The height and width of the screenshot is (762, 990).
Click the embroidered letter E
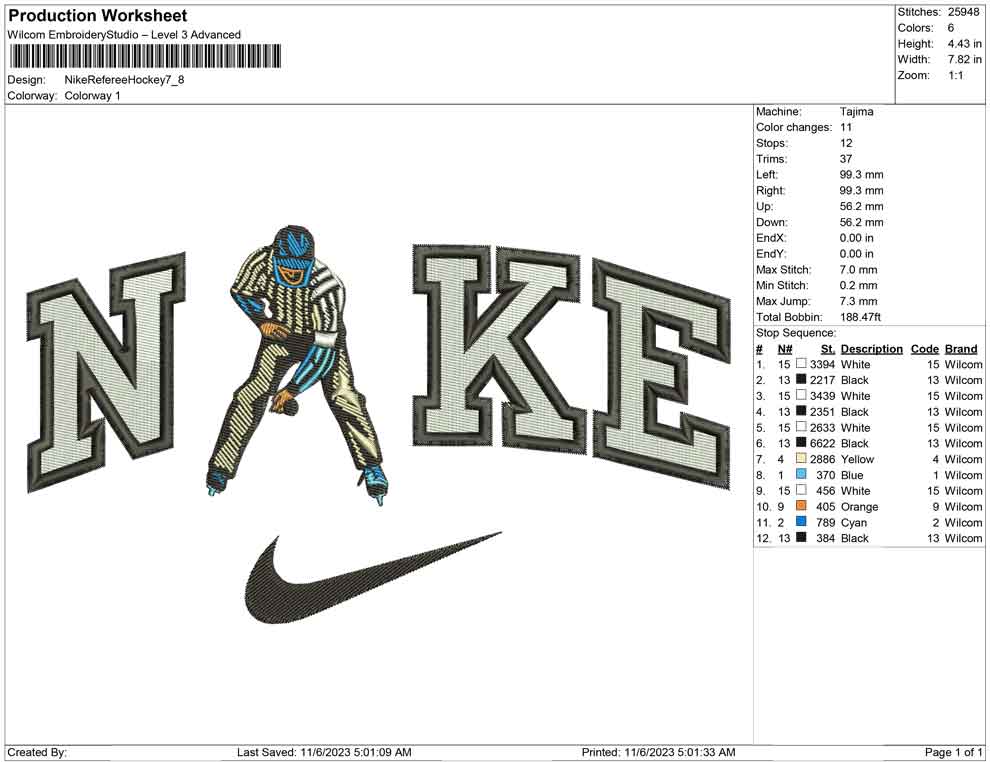[x=662, y=374]
